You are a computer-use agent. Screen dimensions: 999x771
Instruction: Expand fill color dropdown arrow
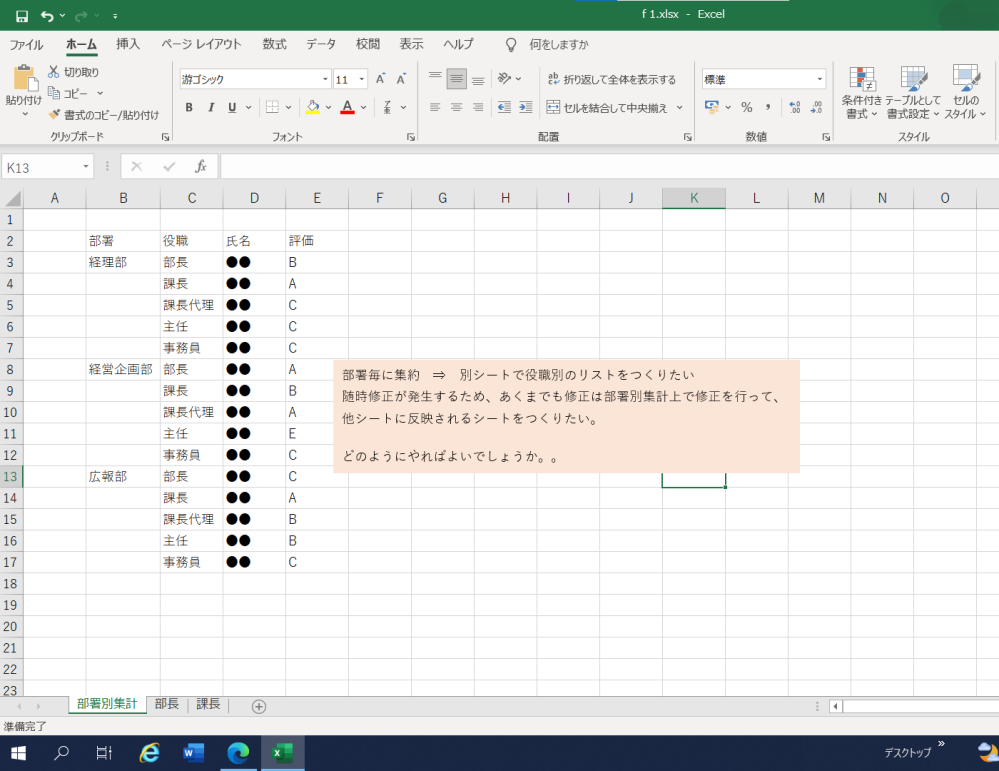329,107
